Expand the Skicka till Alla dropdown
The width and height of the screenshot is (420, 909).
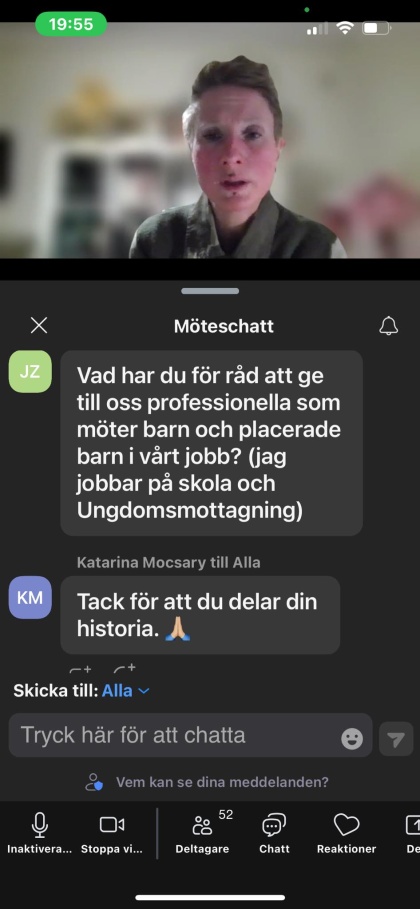pos(126,691)
